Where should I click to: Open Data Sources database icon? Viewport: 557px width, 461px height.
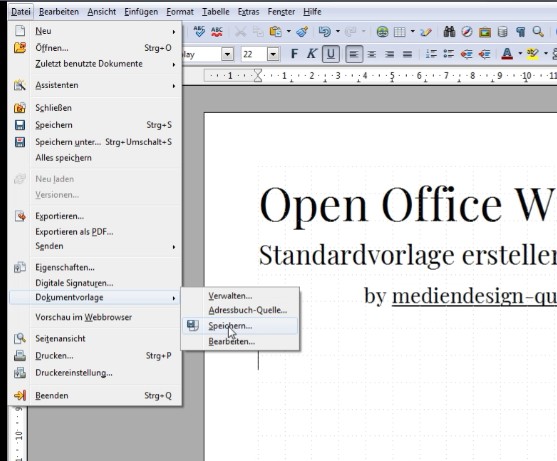point(502,32)
